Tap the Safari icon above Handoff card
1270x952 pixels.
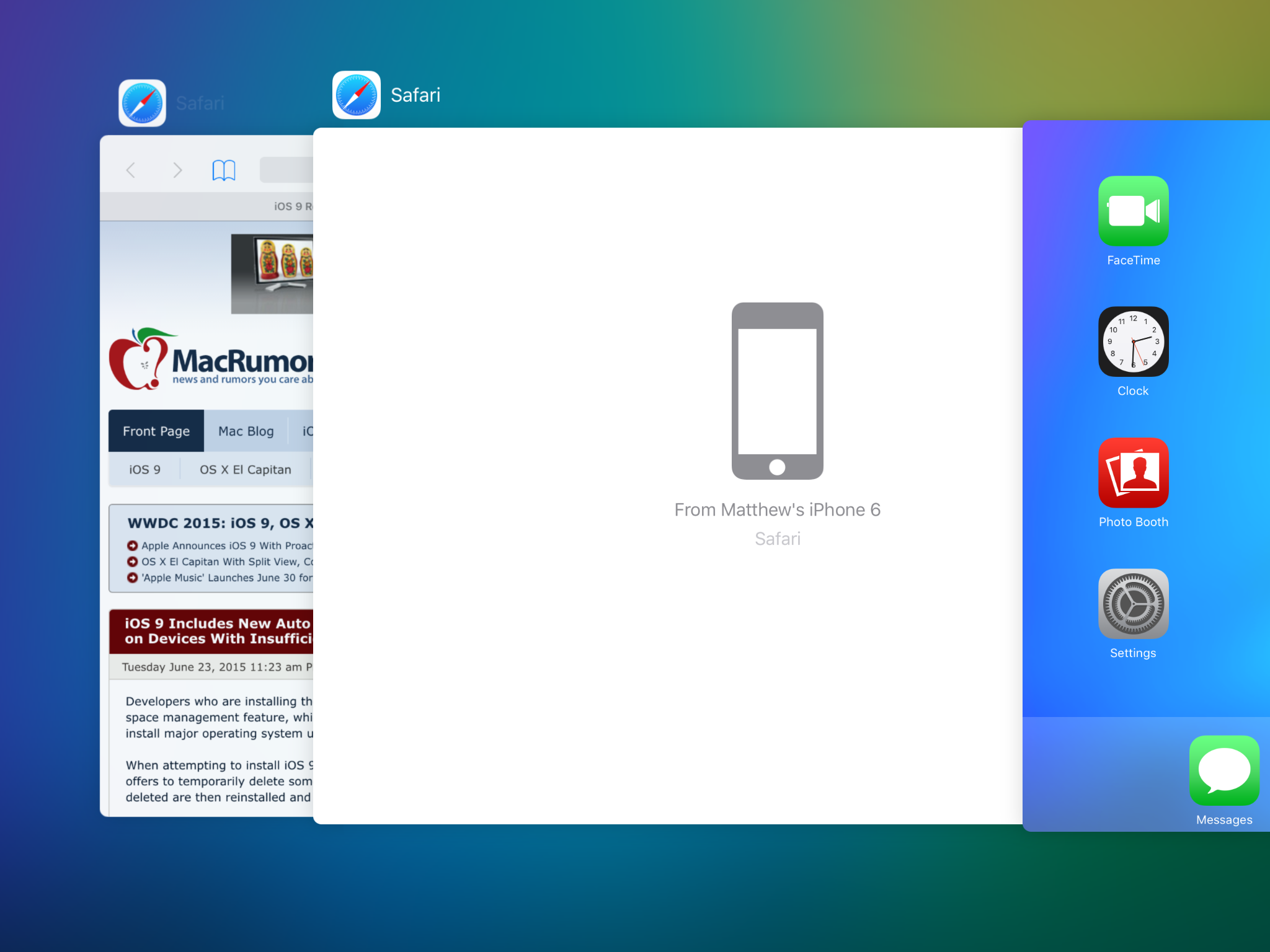[x=357, y=95]
